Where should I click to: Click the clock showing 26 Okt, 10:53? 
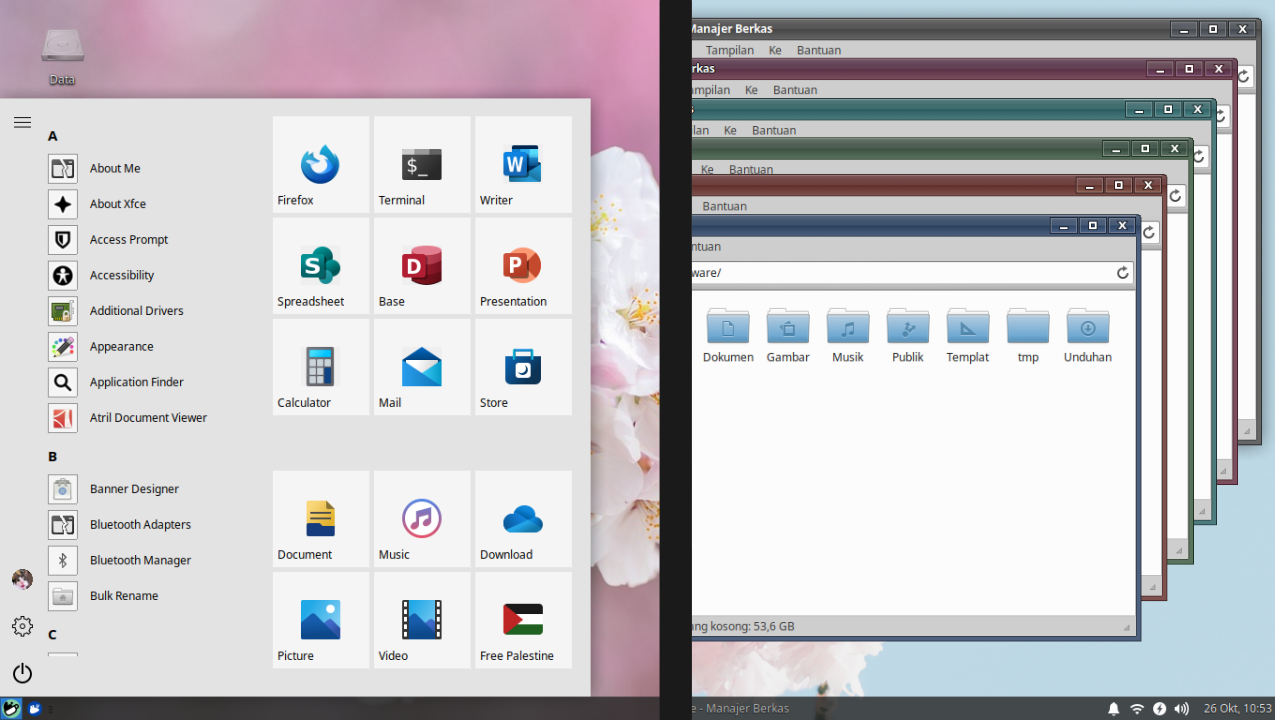coord(1238,708)
